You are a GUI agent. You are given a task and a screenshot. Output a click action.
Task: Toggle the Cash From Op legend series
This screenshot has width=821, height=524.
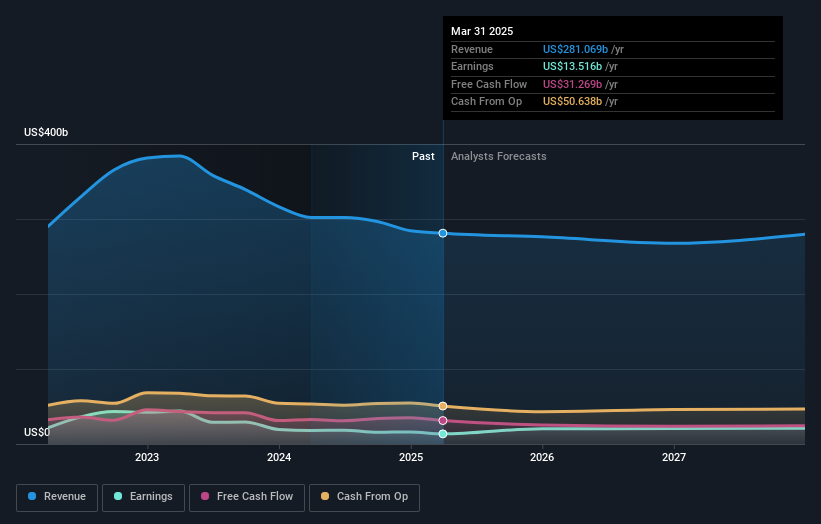[x=364, y=497]
